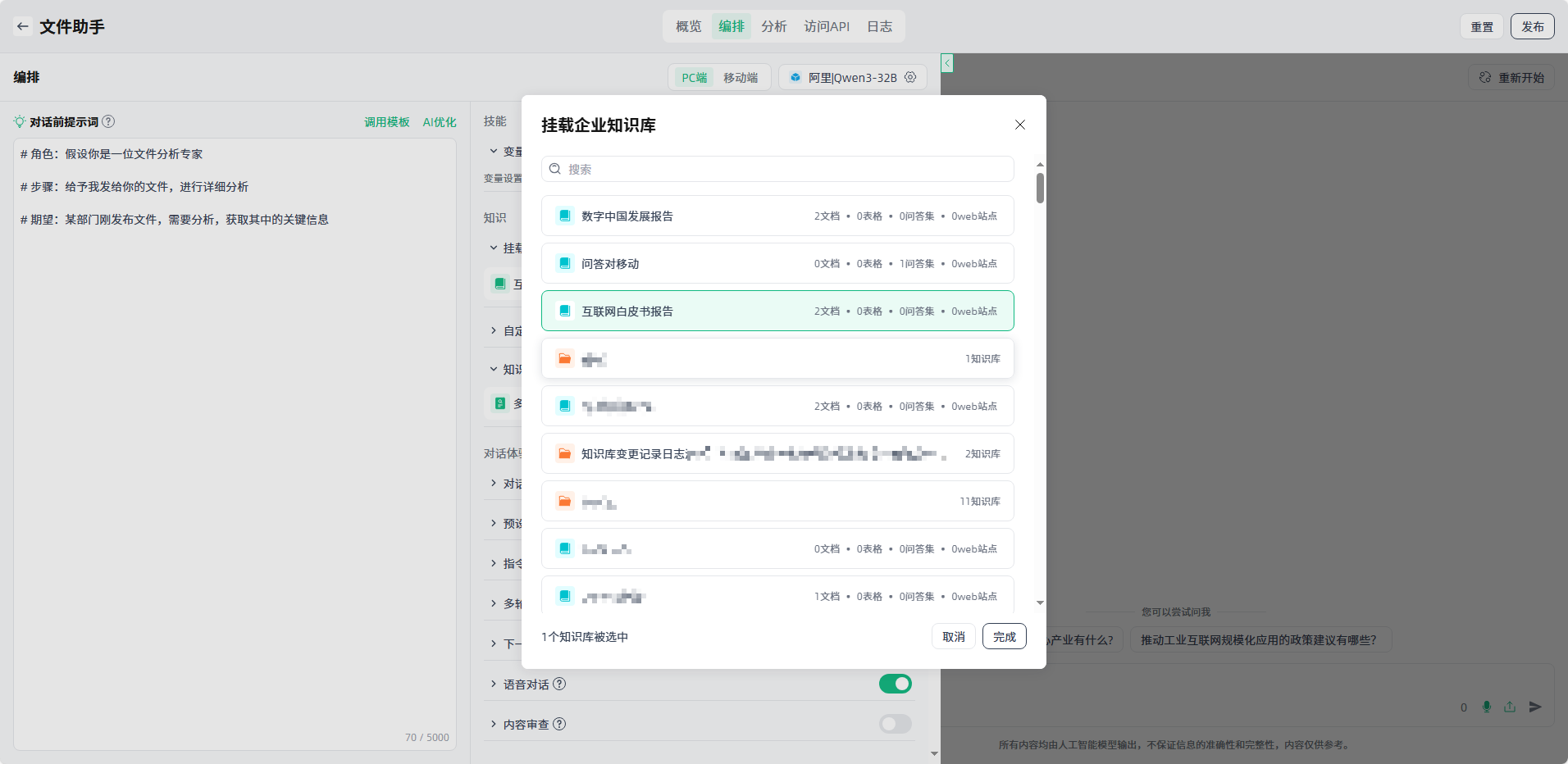Enable the 内容审查 toggle switch

895,724
